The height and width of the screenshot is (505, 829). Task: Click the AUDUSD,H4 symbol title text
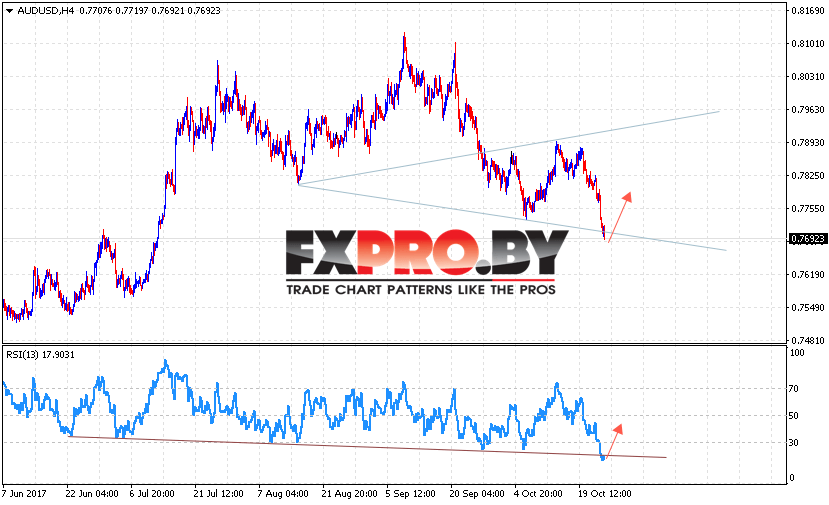point(45,11)
